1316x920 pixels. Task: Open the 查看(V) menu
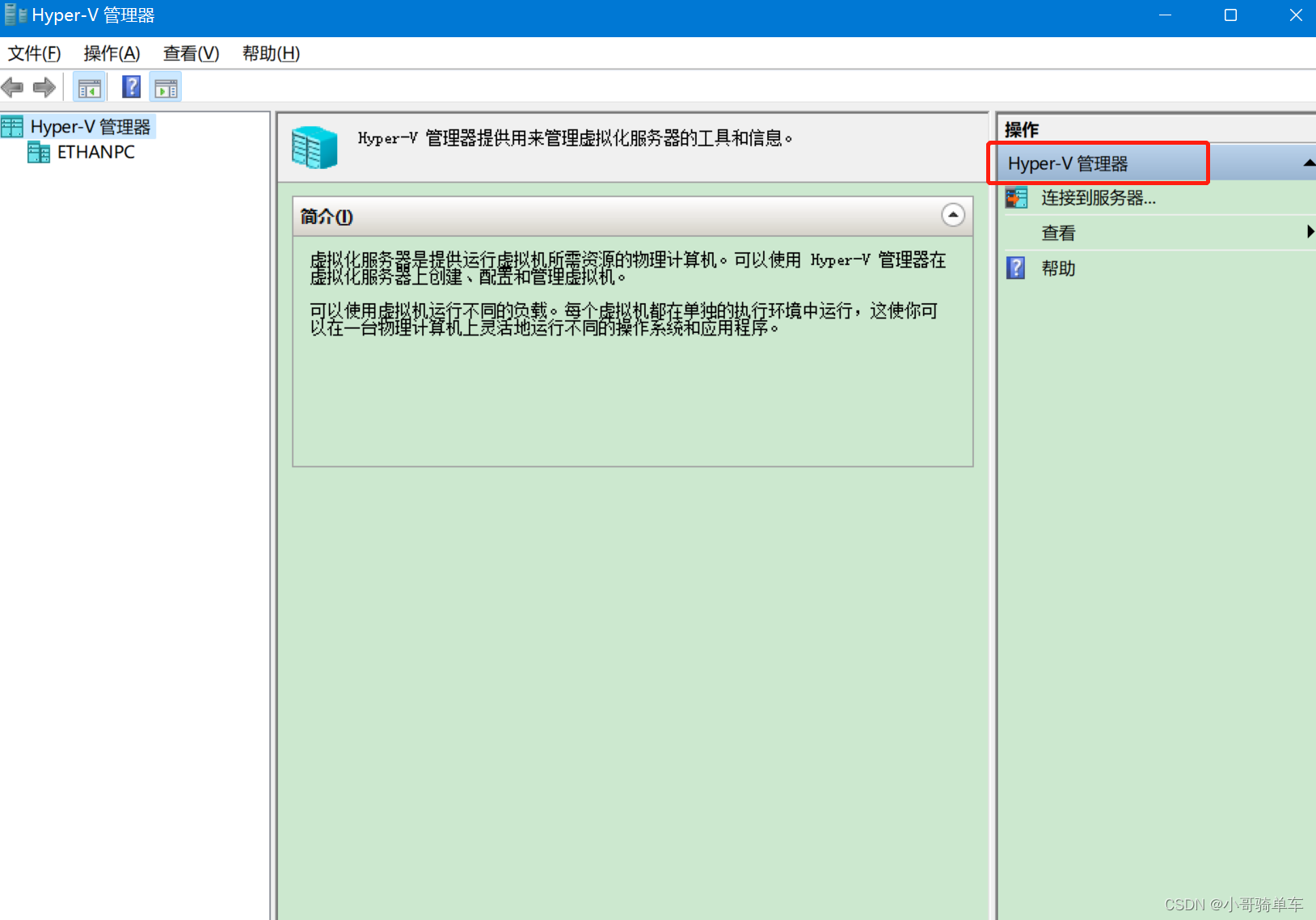point(192,53)
